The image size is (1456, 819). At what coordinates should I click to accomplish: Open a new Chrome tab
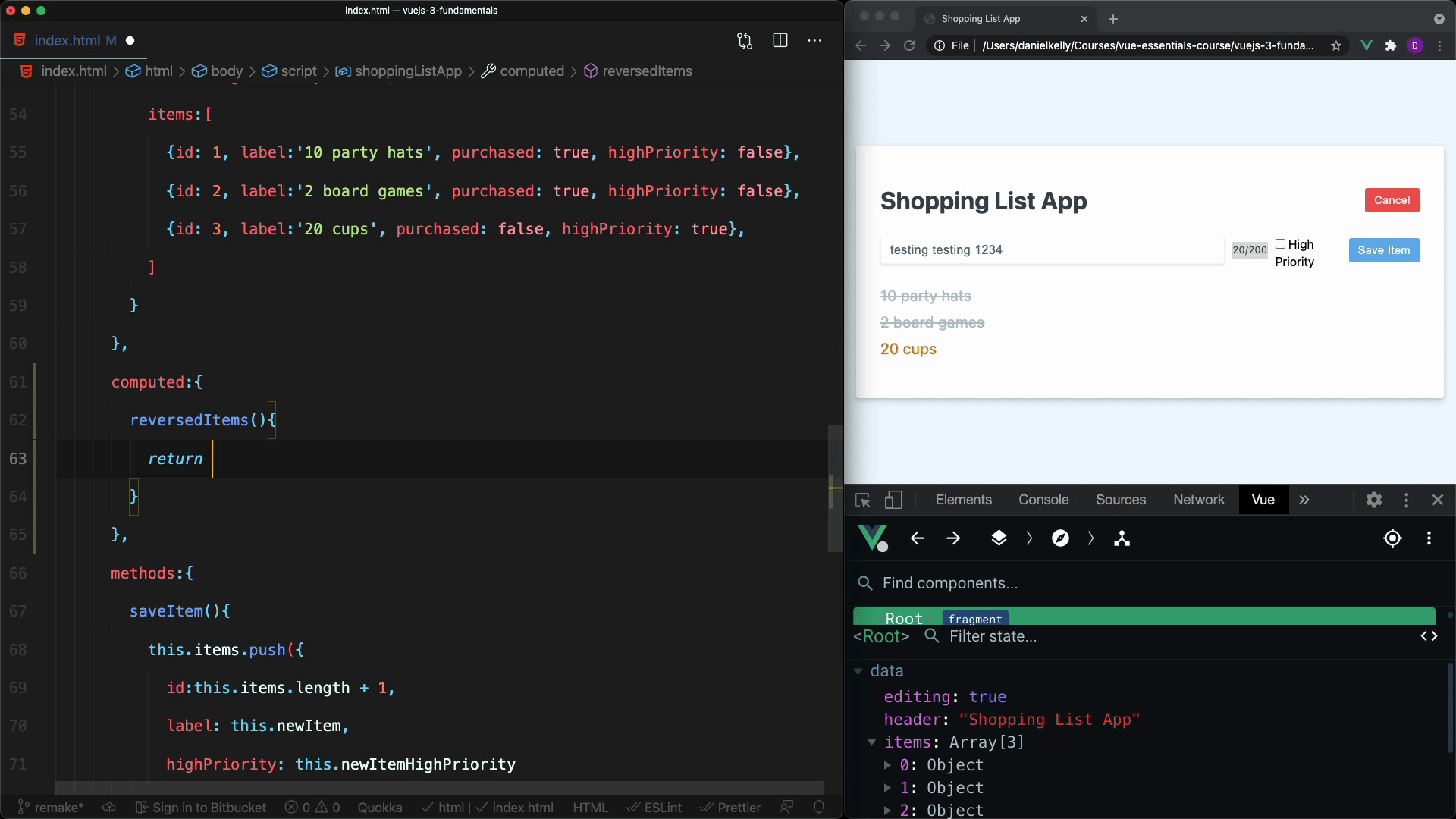coord(1113,19)
